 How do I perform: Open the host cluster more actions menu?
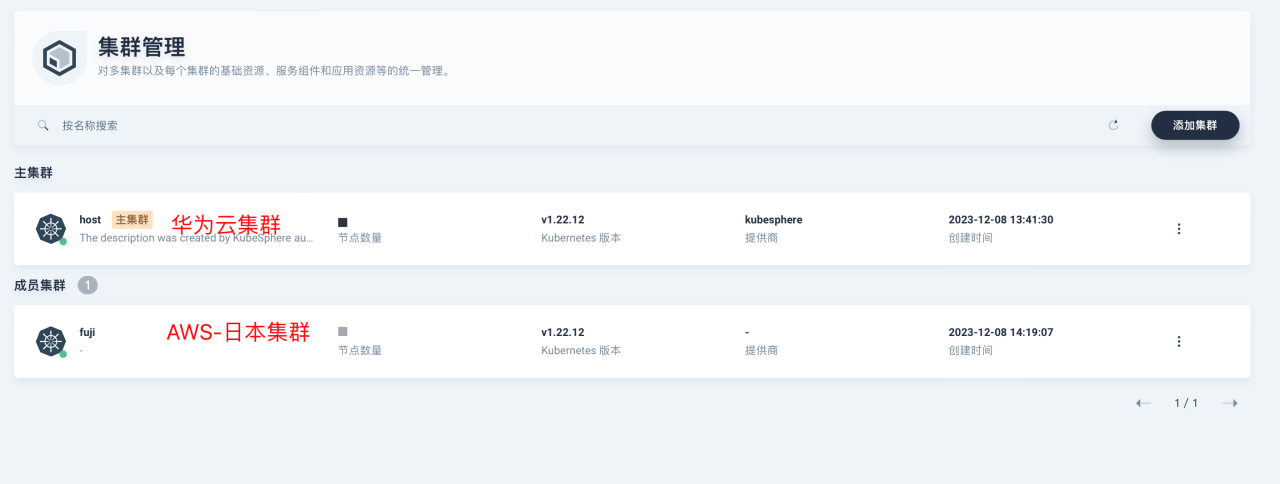1179,229
